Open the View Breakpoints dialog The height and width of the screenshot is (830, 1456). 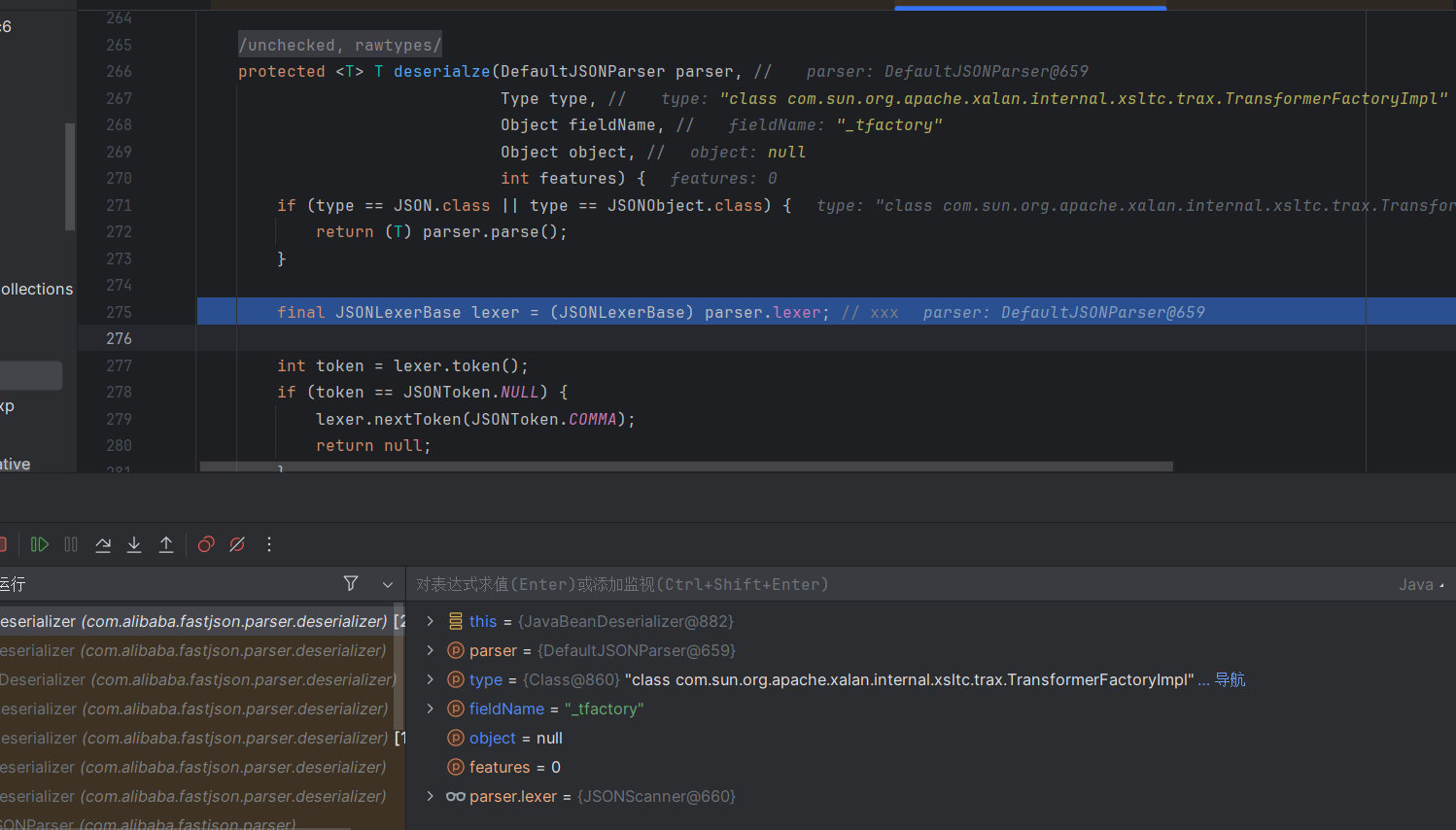point(206,544)
